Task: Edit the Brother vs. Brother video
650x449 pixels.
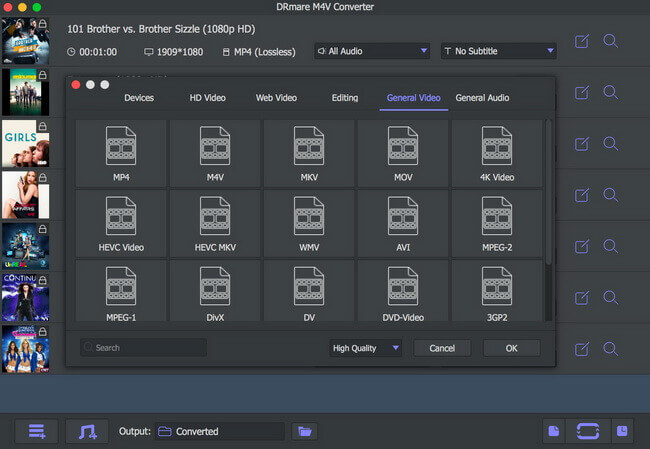Action: pos(582,41)
